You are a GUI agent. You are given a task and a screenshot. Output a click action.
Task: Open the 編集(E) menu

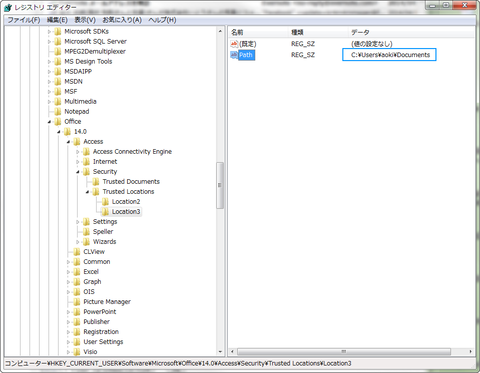(x=57, y=20)
